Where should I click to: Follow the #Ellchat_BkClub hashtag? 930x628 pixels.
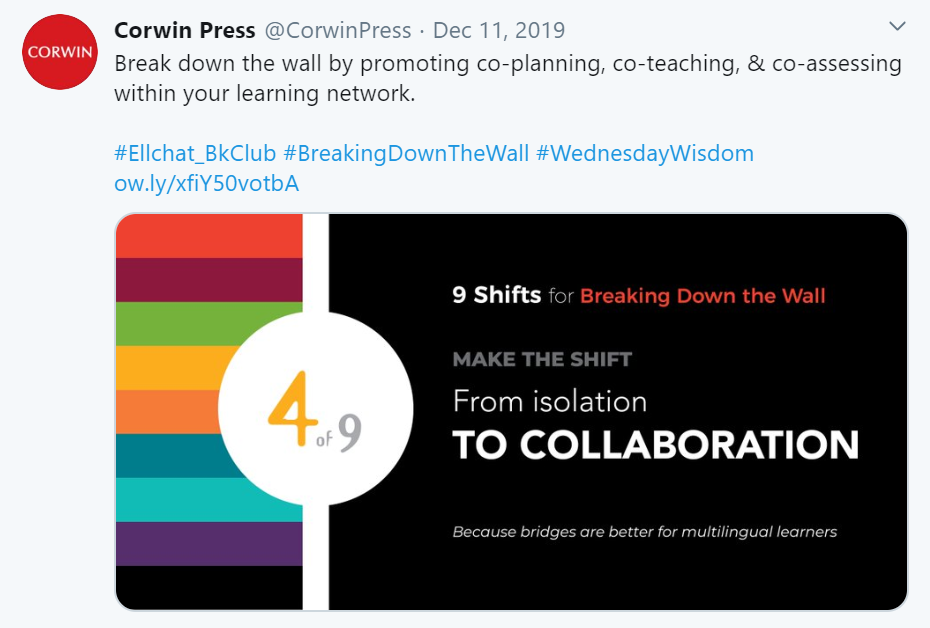[195, 154]
